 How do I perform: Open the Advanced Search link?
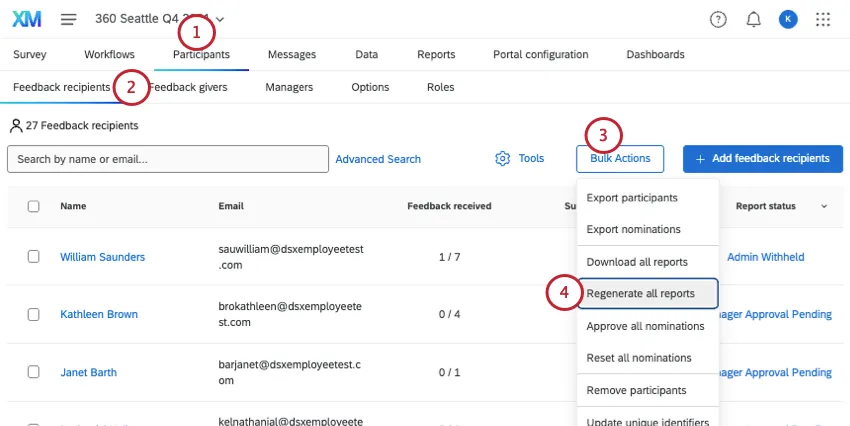coord(378,159)
